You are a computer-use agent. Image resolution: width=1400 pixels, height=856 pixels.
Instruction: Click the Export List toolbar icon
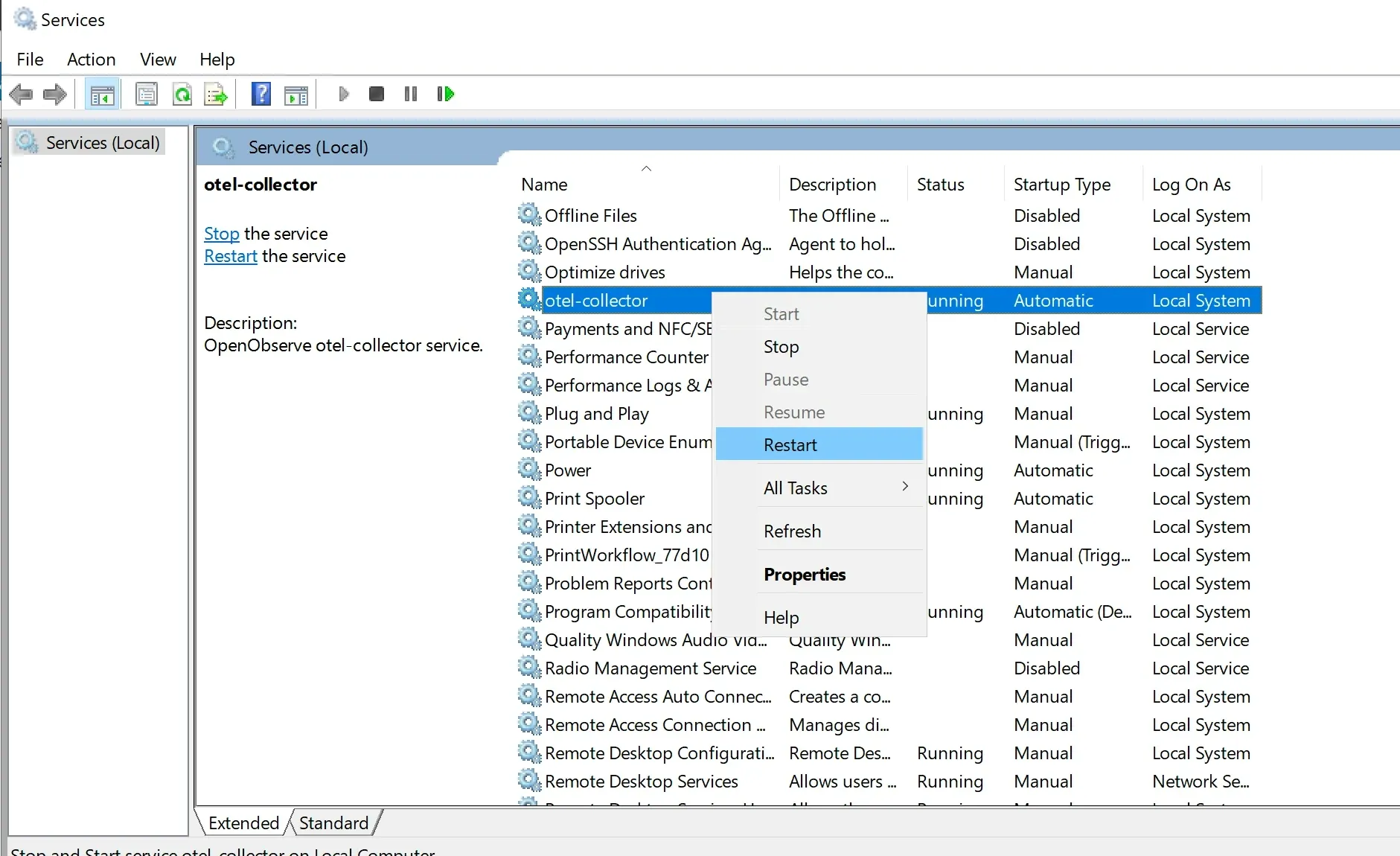point(216,95)
